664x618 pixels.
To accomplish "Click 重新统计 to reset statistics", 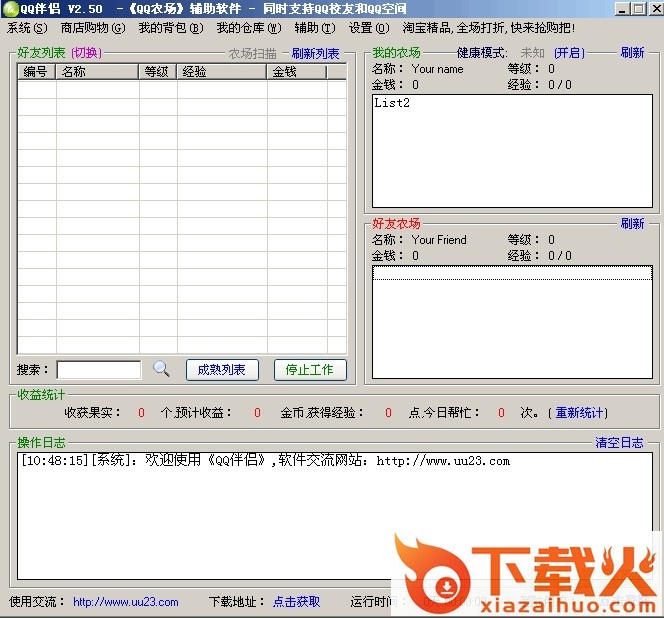I will point(580,412).
